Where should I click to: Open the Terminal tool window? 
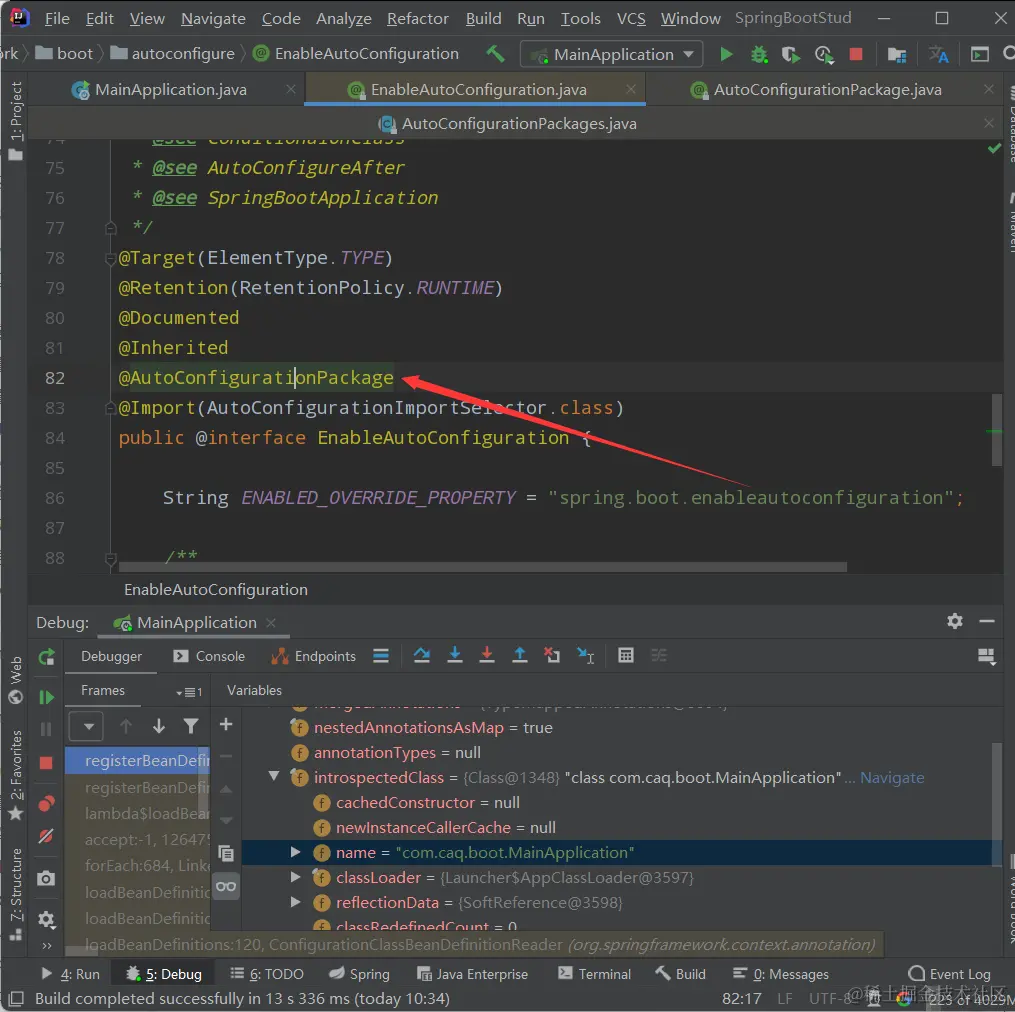click(x=594, y=974)
